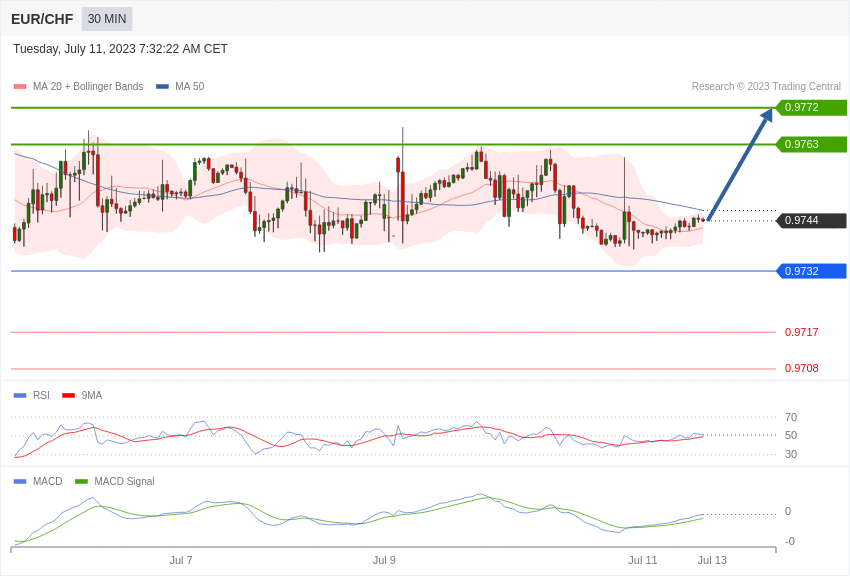Click the Jul 9 date axis label
The height and width of the screenshot is (576, 850).
pos(384,560)
